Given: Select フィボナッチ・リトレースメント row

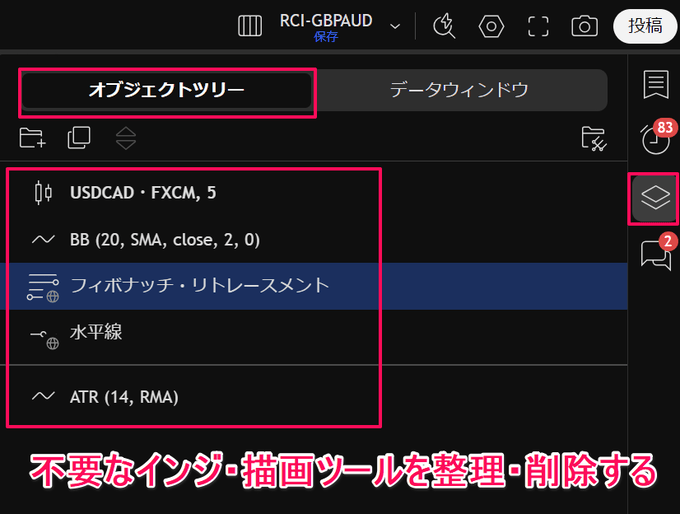Looking at the screenshot, I should pos(314,286).
